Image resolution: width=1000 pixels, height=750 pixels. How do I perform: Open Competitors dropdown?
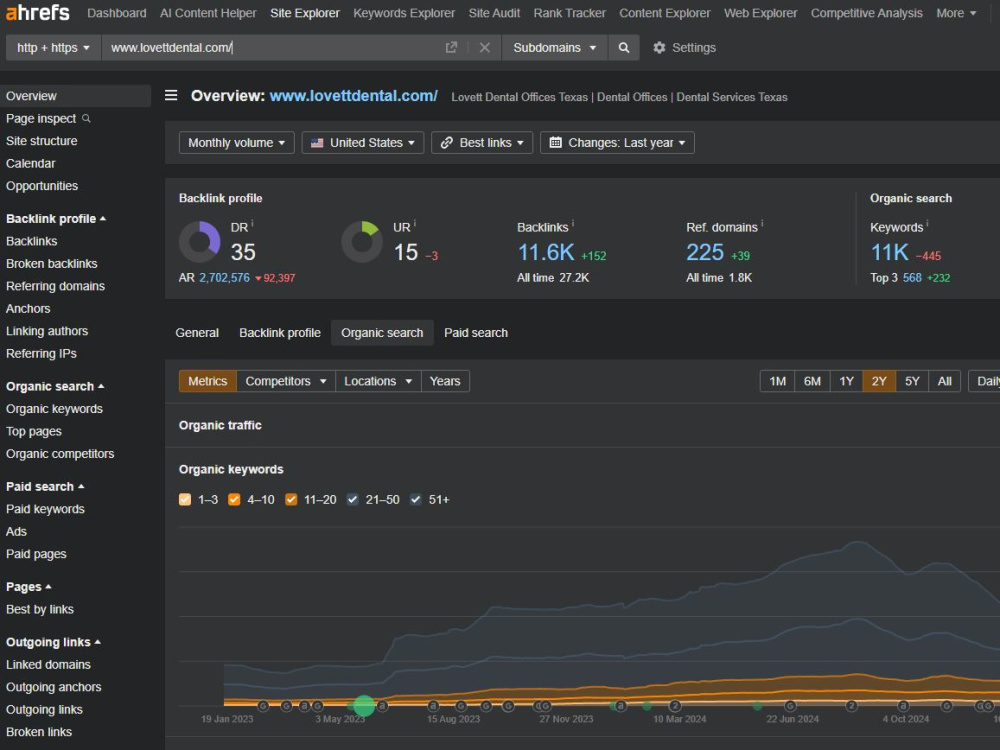[x=286, y=381]
